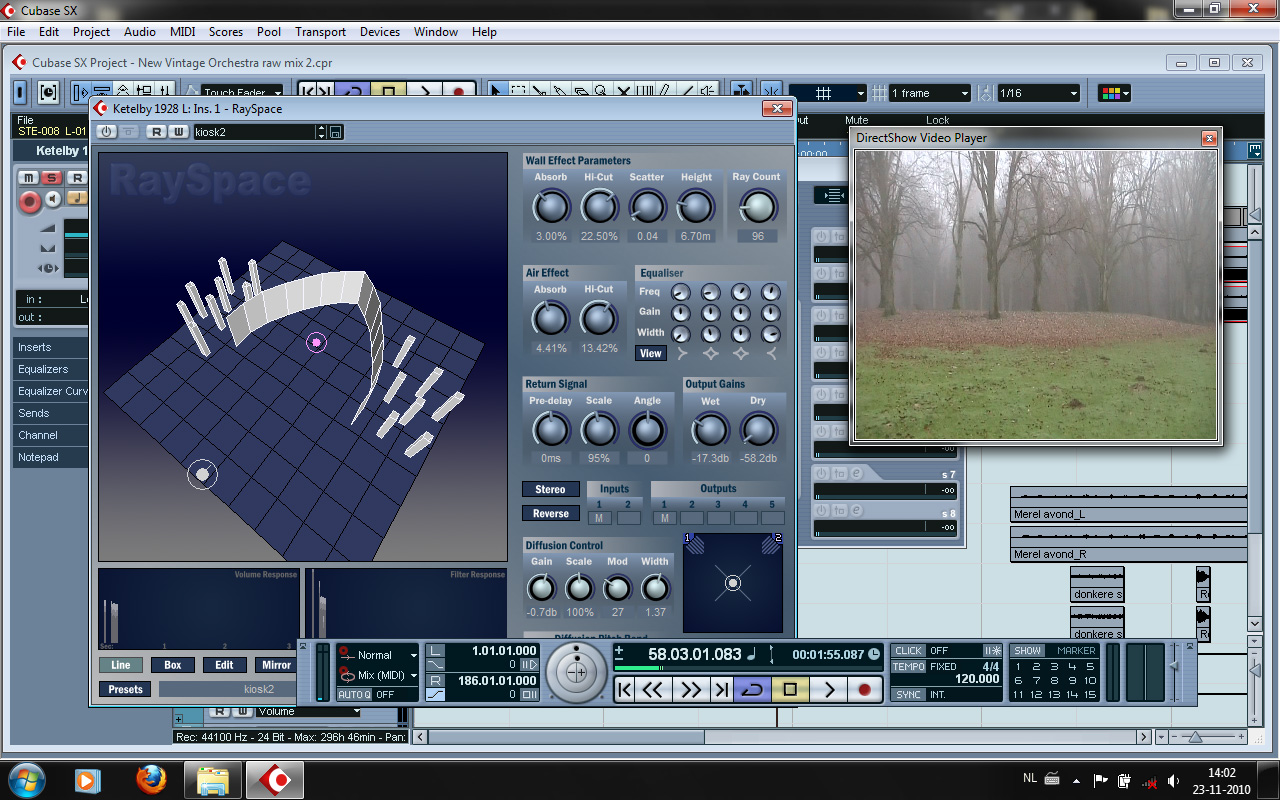Go to project start in Transport panel

point(624,689)
